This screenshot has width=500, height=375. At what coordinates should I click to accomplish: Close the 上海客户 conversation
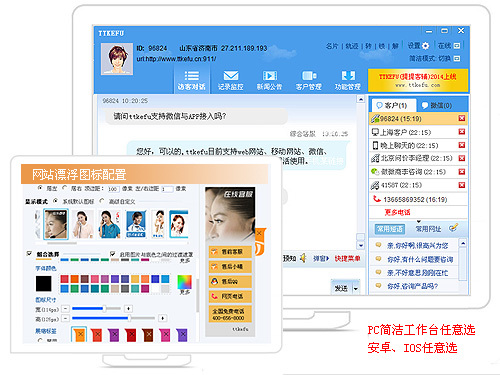coord(462,132)
